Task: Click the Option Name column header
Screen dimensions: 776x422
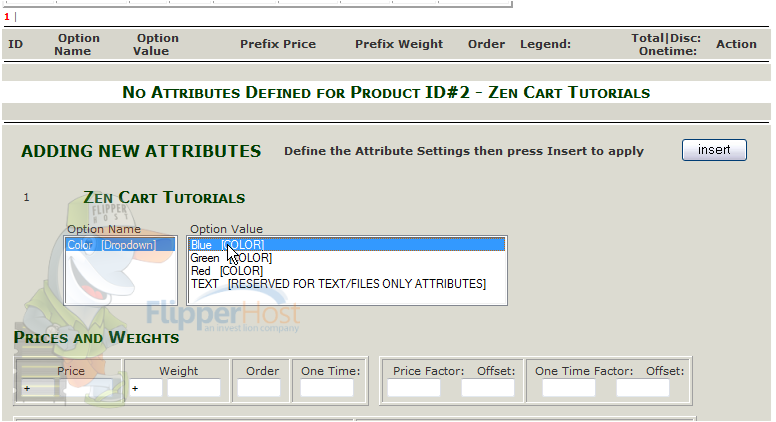Action: 76,45
